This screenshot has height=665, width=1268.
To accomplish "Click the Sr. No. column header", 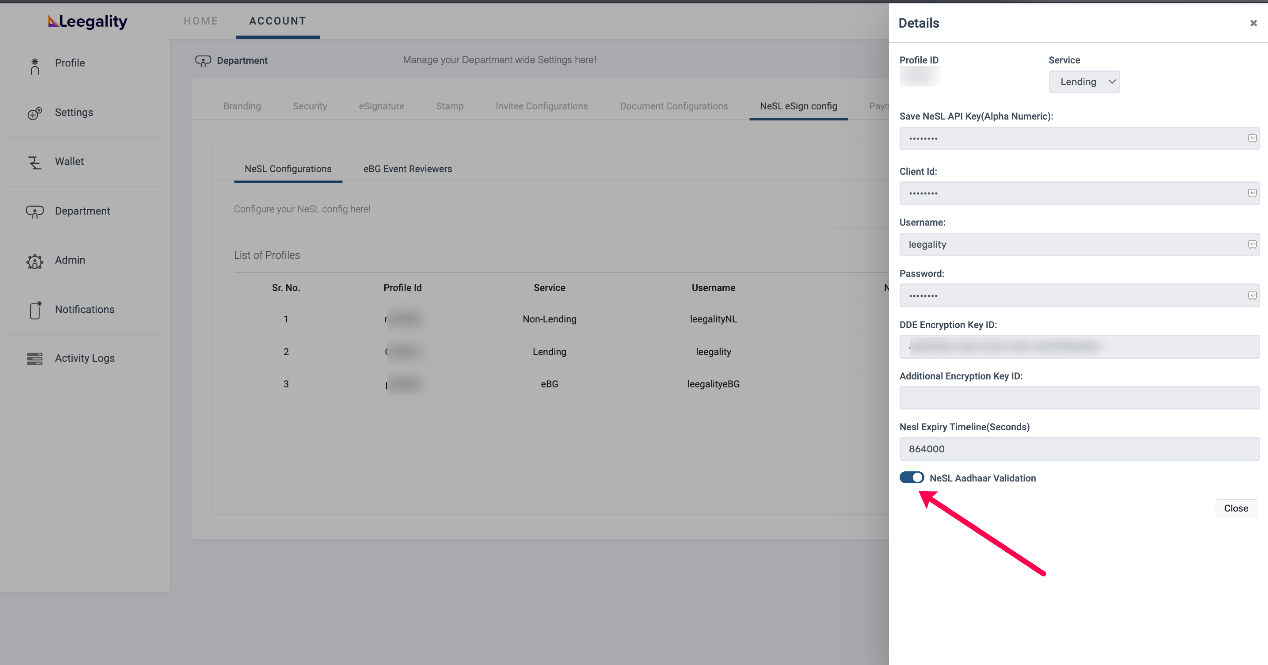I will 286,288.
